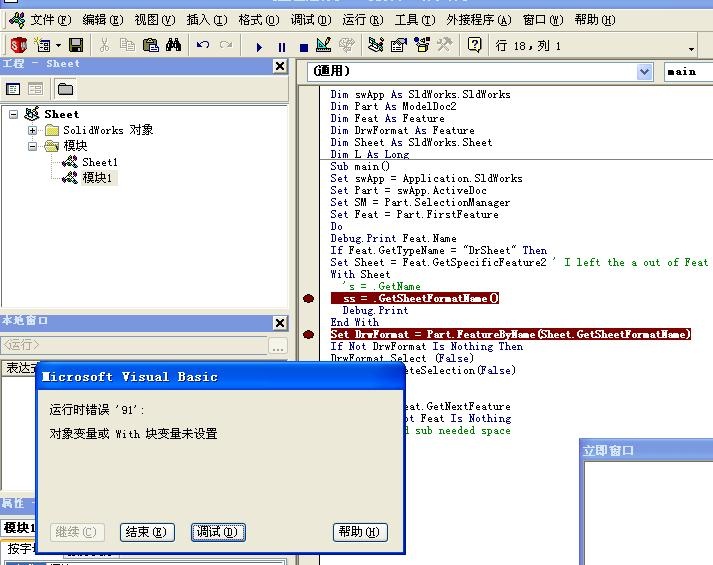Click the 'Debug.Print Feat.Name' code line
Viewport: 713px width, 565px height.
(393, 239)
